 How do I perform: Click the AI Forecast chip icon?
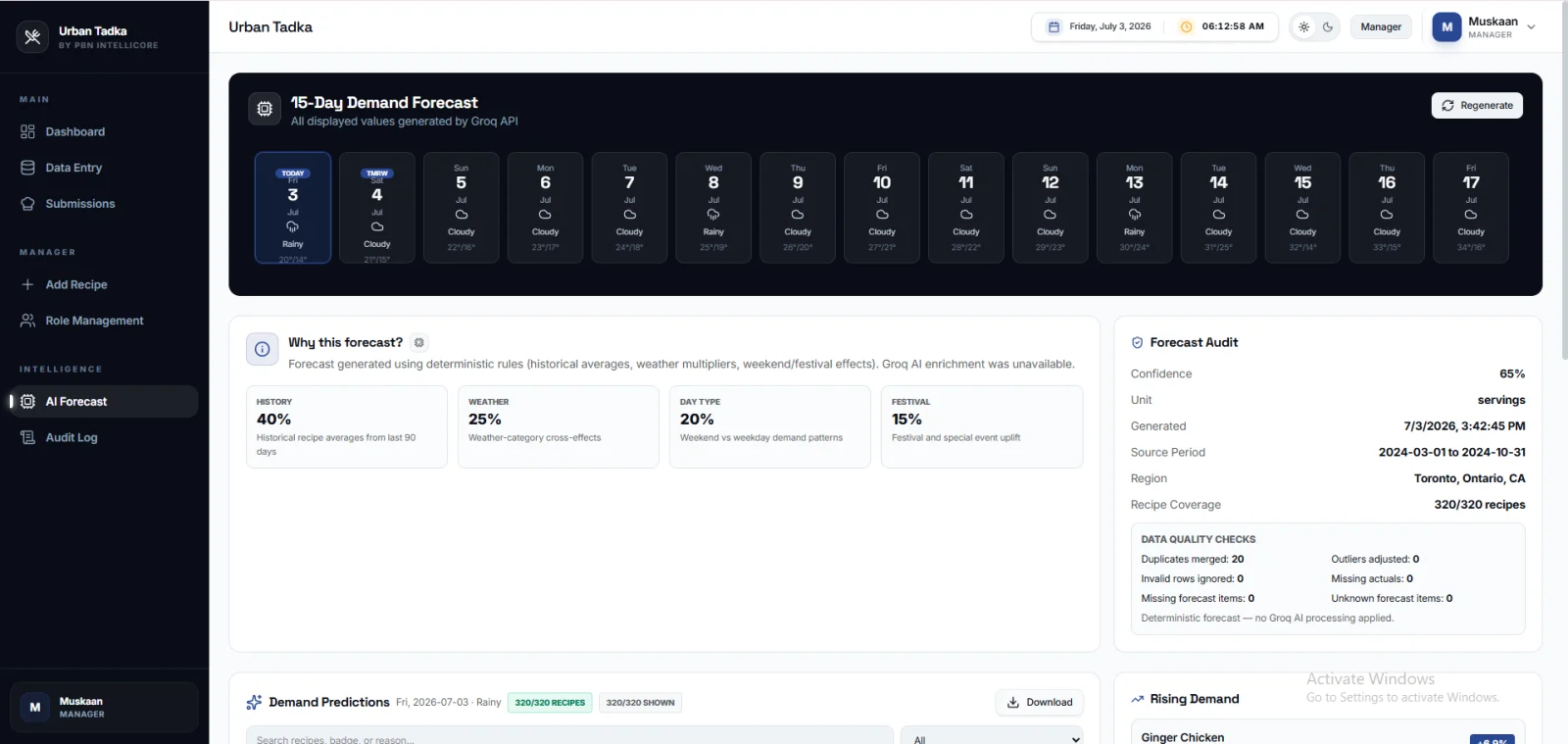27,401
